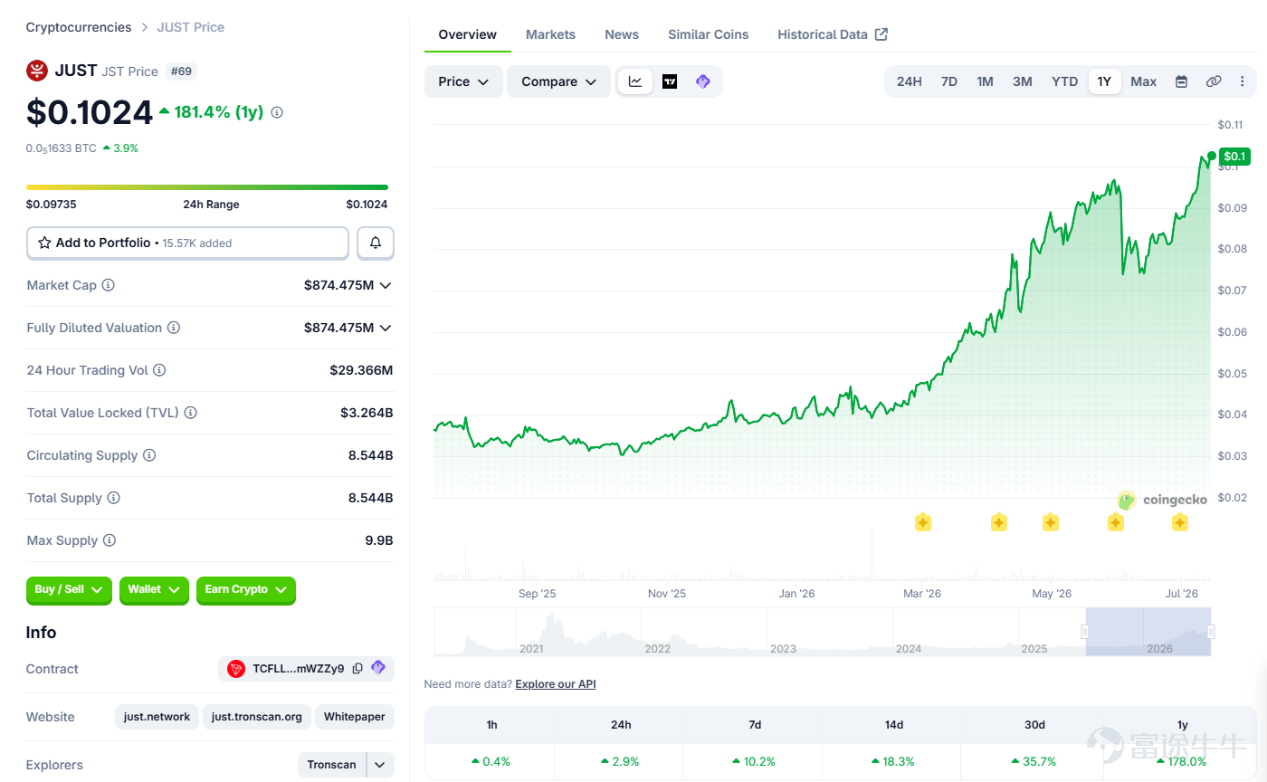Click the Tron logo in the contract field
This screenshot has height=782, width=1267.
click(x=236, y=669)
